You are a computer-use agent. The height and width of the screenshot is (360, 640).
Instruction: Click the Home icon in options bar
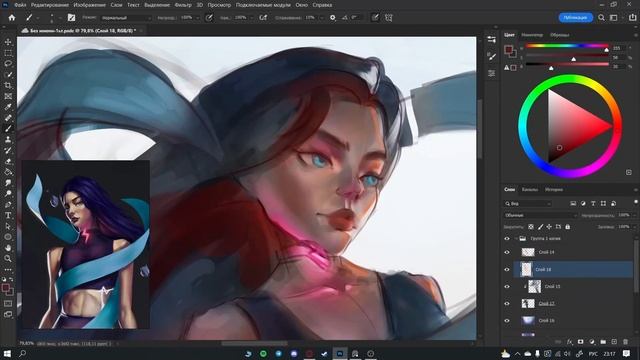coord(12,18)
